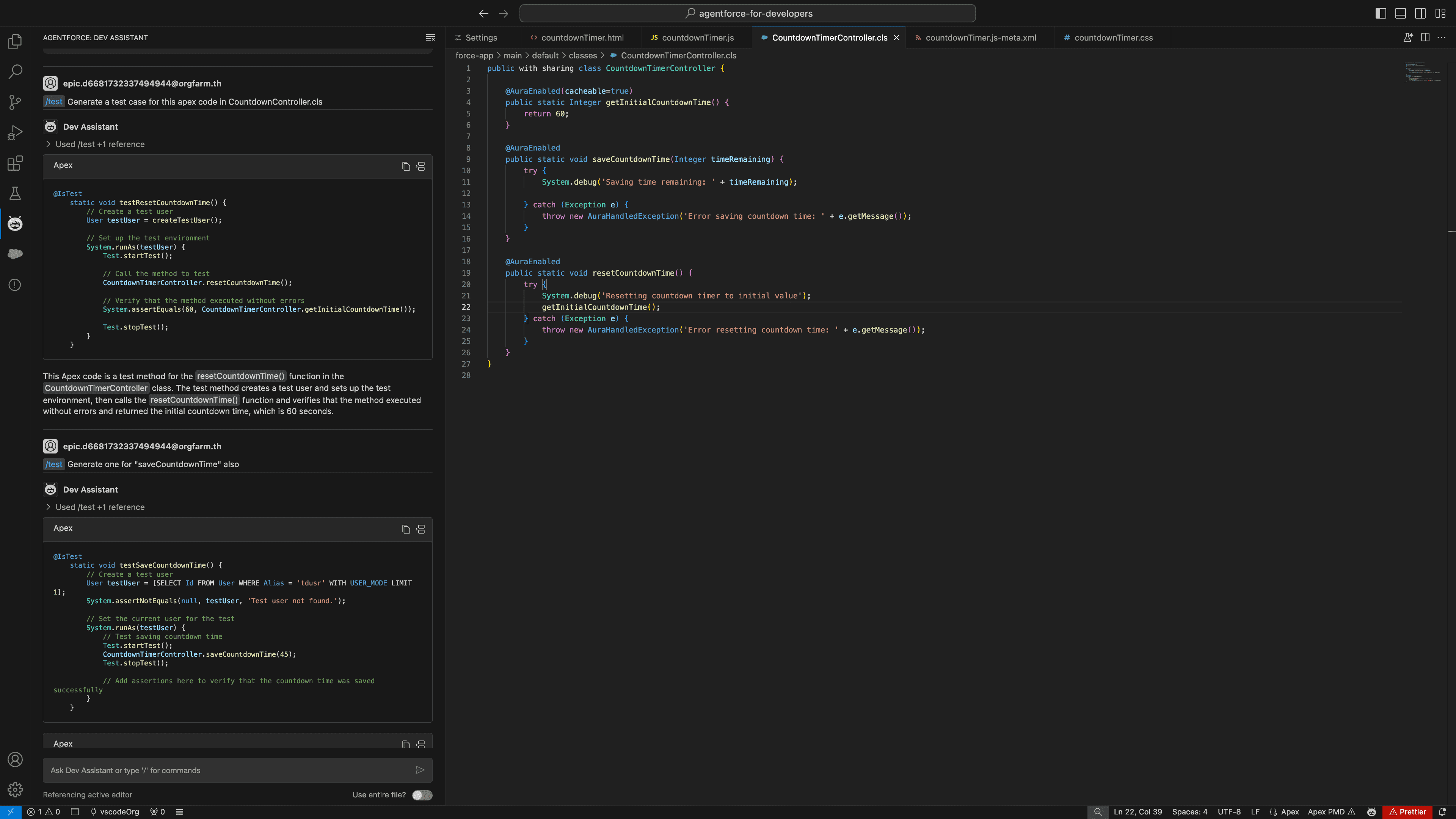Open the circled exclamation activity bar icon

click(x=15, y=285)
